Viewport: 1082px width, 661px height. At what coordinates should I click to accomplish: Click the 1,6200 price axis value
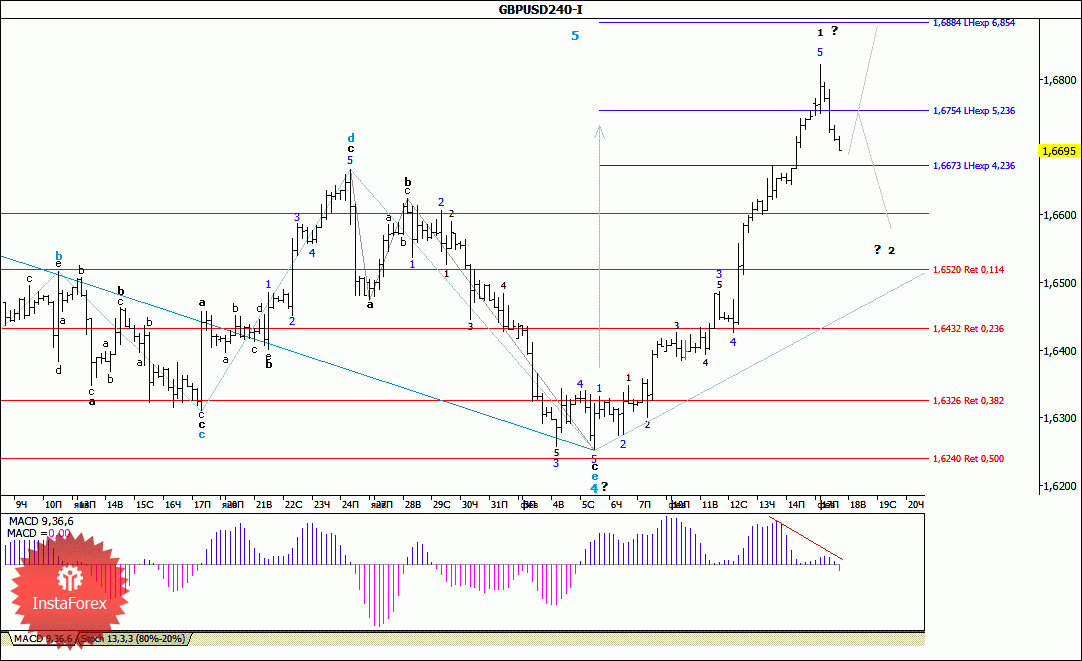pyautogui.click(x=1059, y=486)
